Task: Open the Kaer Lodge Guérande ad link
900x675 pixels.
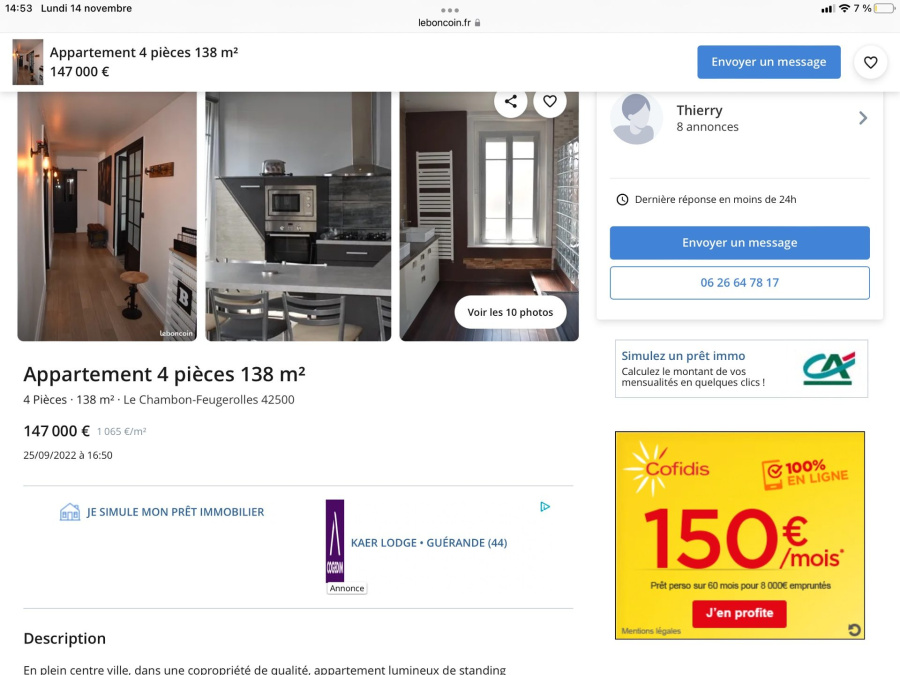Action: point(429,543)
